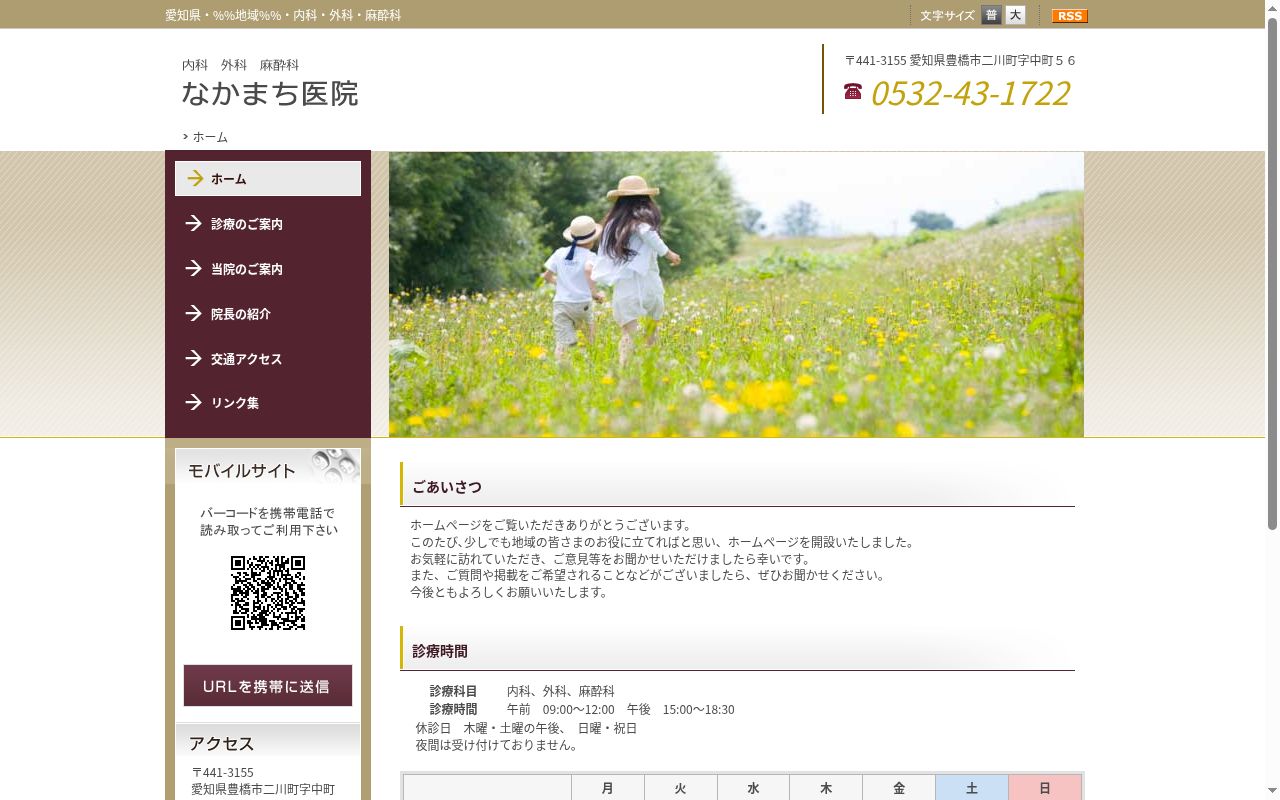Click the モバイルサイト panel heading
Screen dimensions: 1280x800
(x=268, y=469)
